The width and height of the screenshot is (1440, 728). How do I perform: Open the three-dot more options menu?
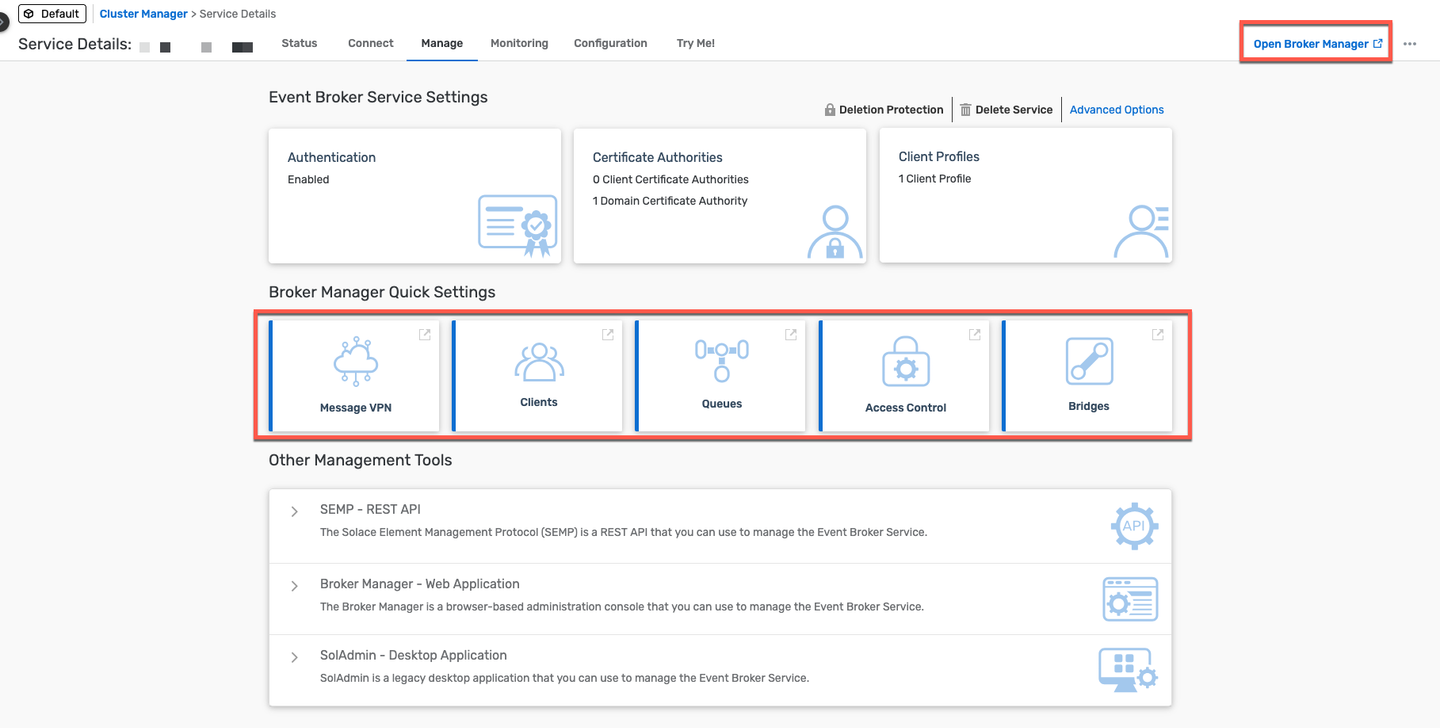point(1410,44)
